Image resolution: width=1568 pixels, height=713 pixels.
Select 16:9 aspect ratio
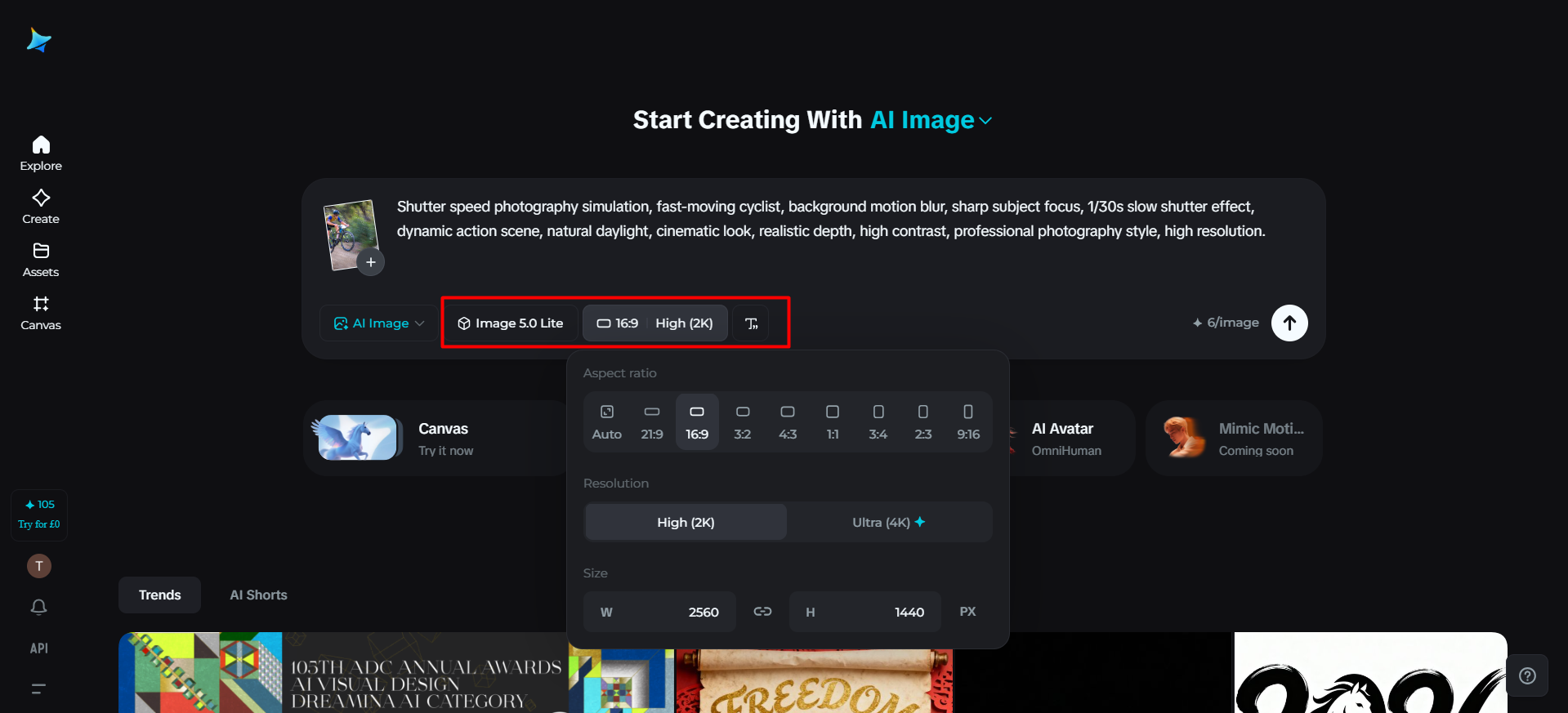(x=697, y=422)
